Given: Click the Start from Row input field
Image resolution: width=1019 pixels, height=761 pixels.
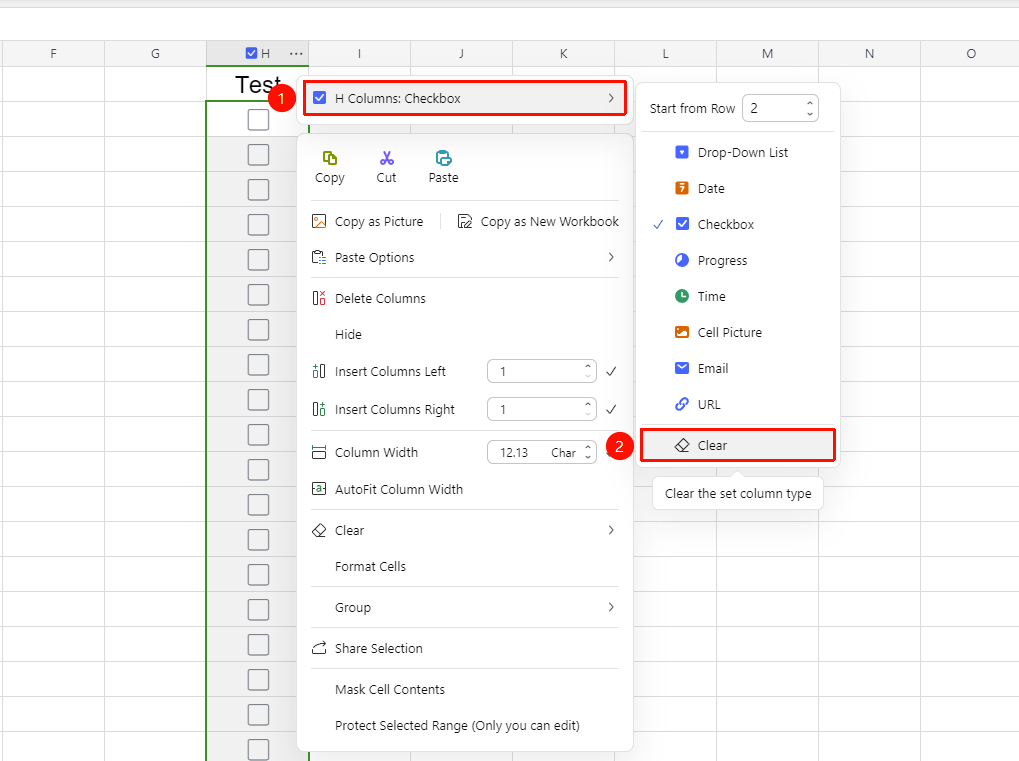Looking at the screenshot, I should [x=780, y=108].
